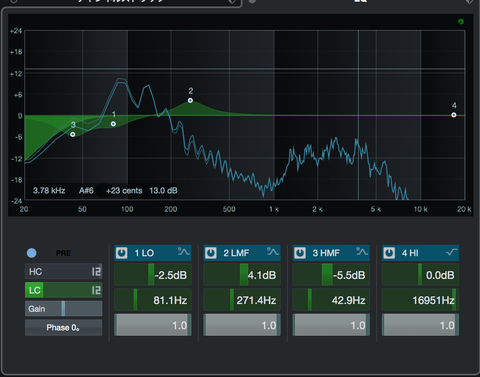Click the 1 LO gain field -2.5dB
The width and height of the screenshot is (480, 377).
(153, 275)
